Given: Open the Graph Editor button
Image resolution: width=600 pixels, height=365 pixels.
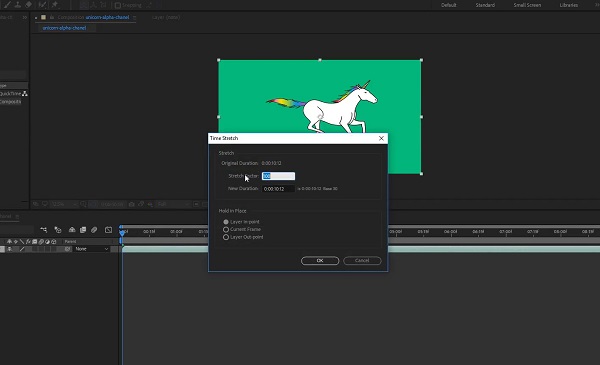Looking at the screenshot, I should (x=109, y=230).
